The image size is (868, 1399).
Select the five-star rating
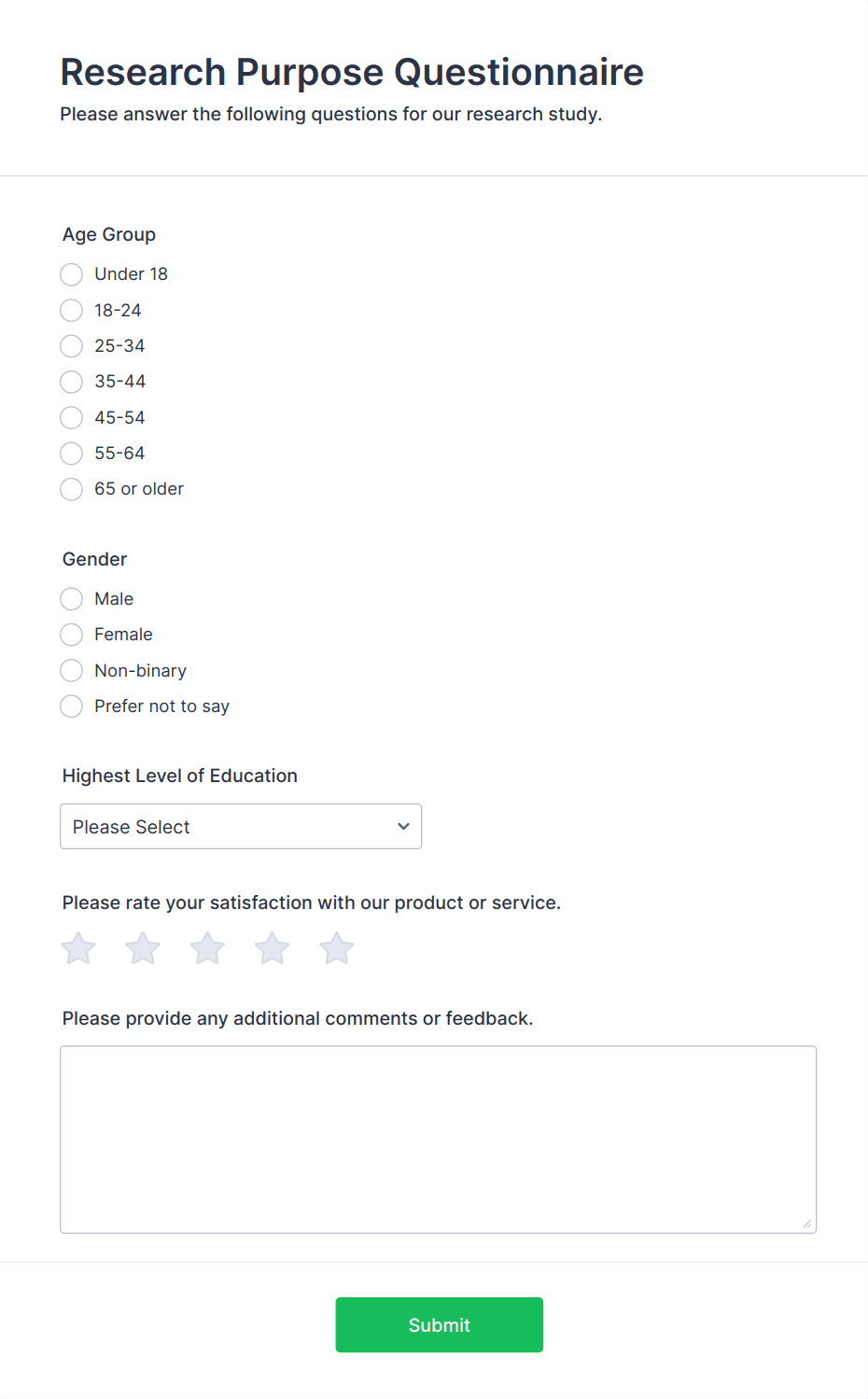click(336, 947)
